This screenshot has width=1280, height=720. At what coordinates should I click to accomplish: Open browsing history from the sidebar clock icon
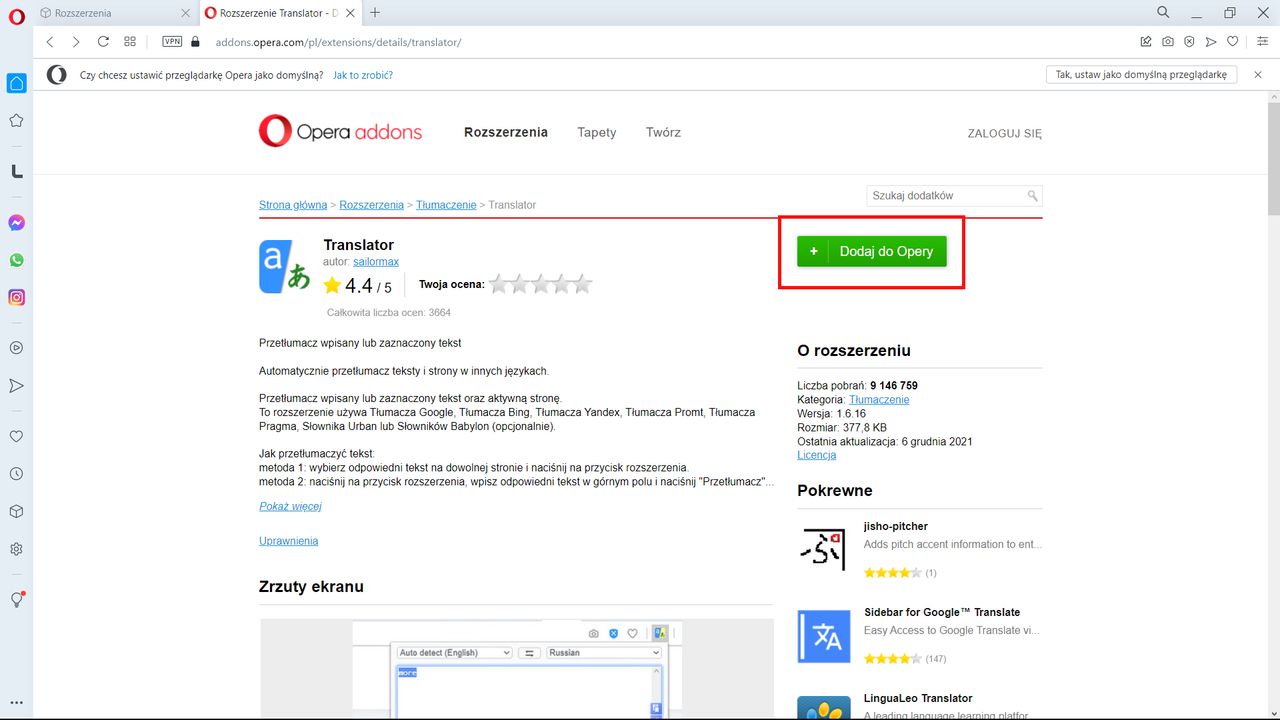tap(16, 473)
